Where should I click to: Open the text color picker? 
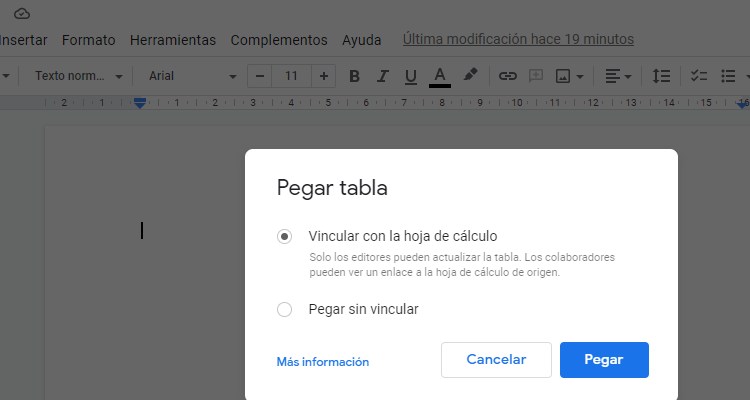440,76
